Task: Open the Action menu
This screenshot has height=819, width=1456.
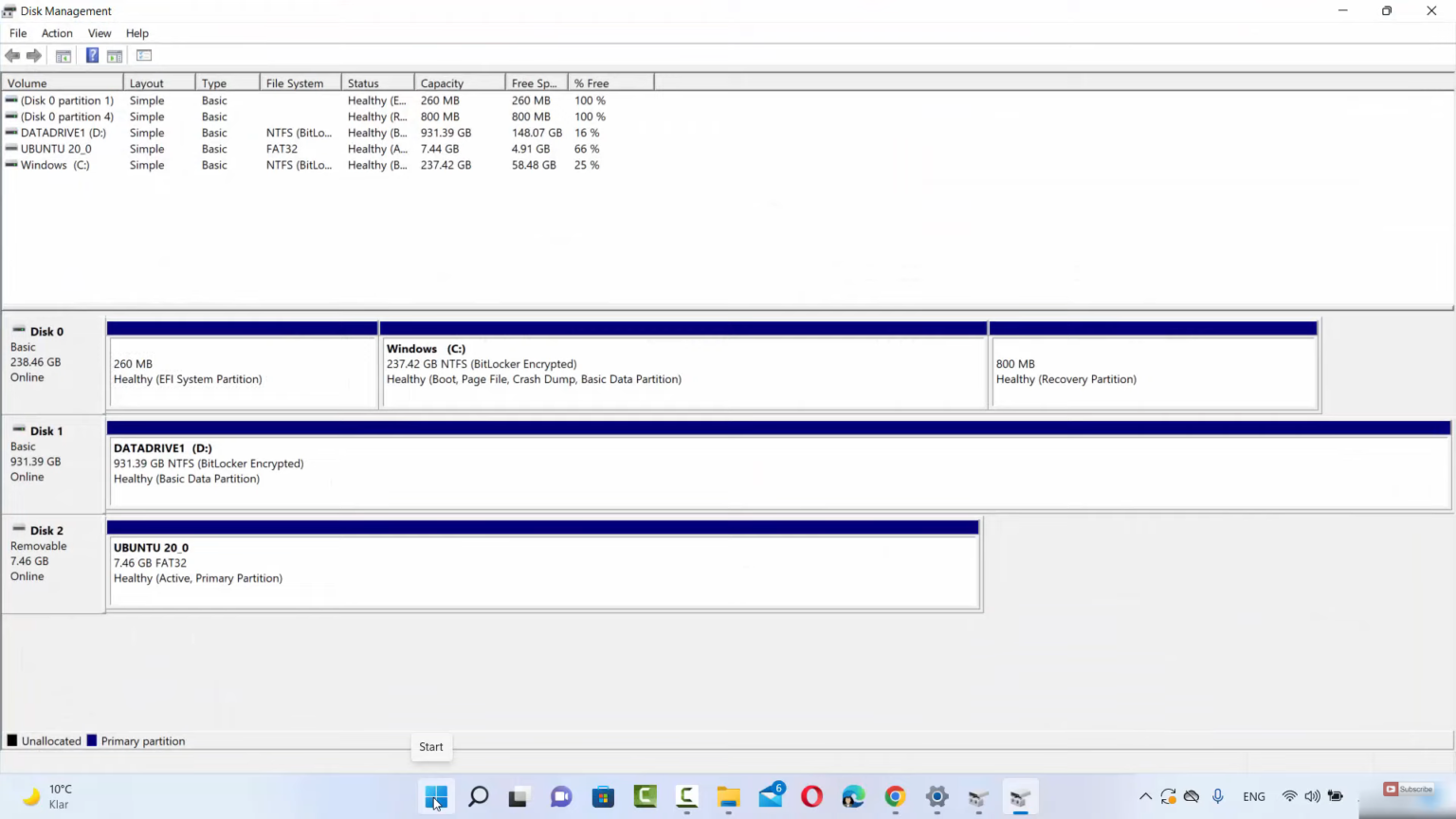Action: 57,33
